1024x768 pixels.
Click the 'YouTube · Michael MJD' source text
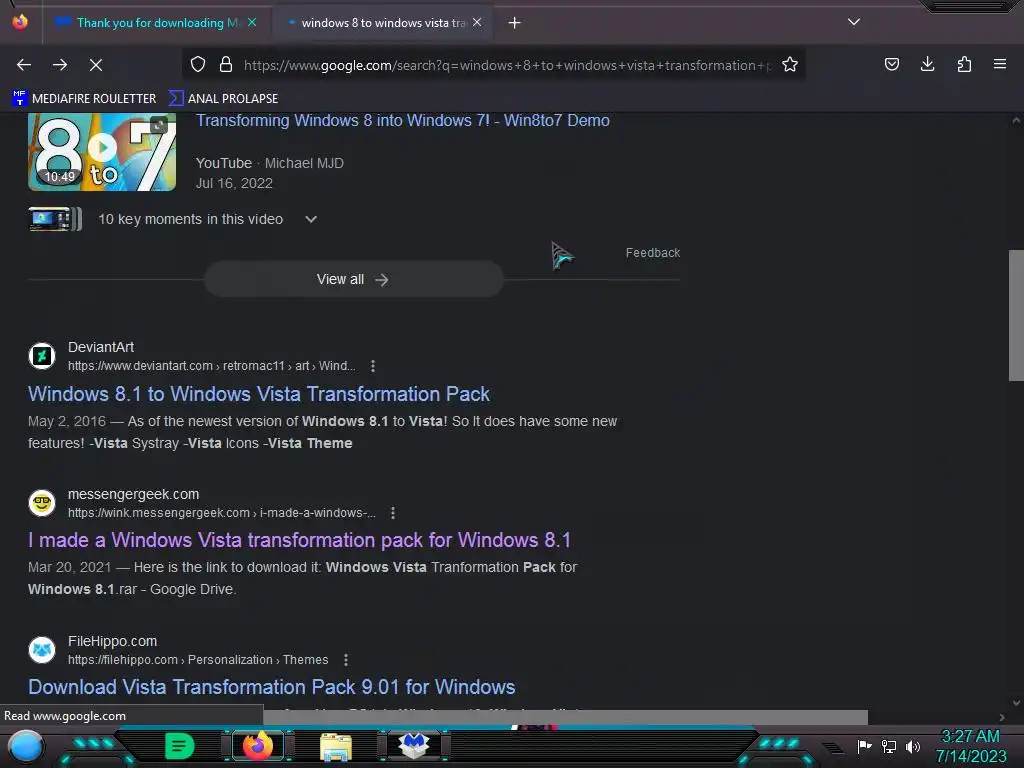click(x=270, y=163)
